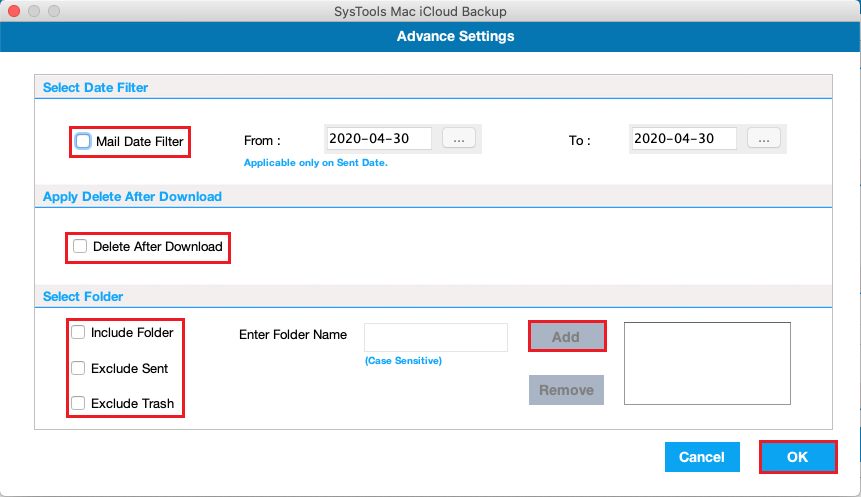Click inside the empty folder list box

707,363
